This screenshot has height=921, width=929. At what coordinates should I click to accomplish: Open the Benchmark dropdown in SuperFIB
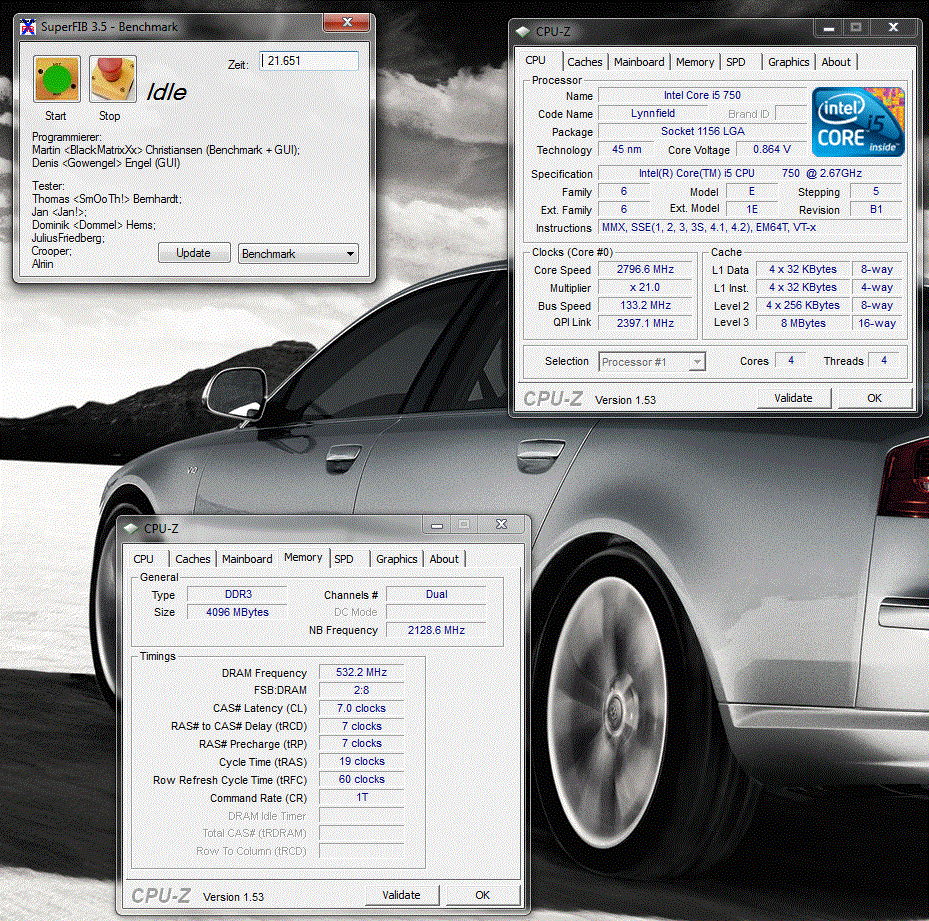(x=298, y=254)
